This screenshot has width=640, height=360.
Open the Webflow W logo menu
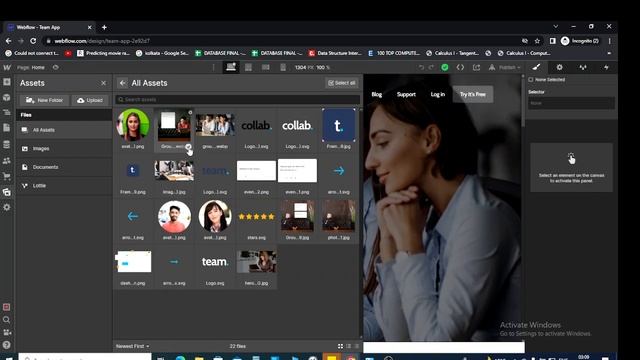[x=7, y=67]
